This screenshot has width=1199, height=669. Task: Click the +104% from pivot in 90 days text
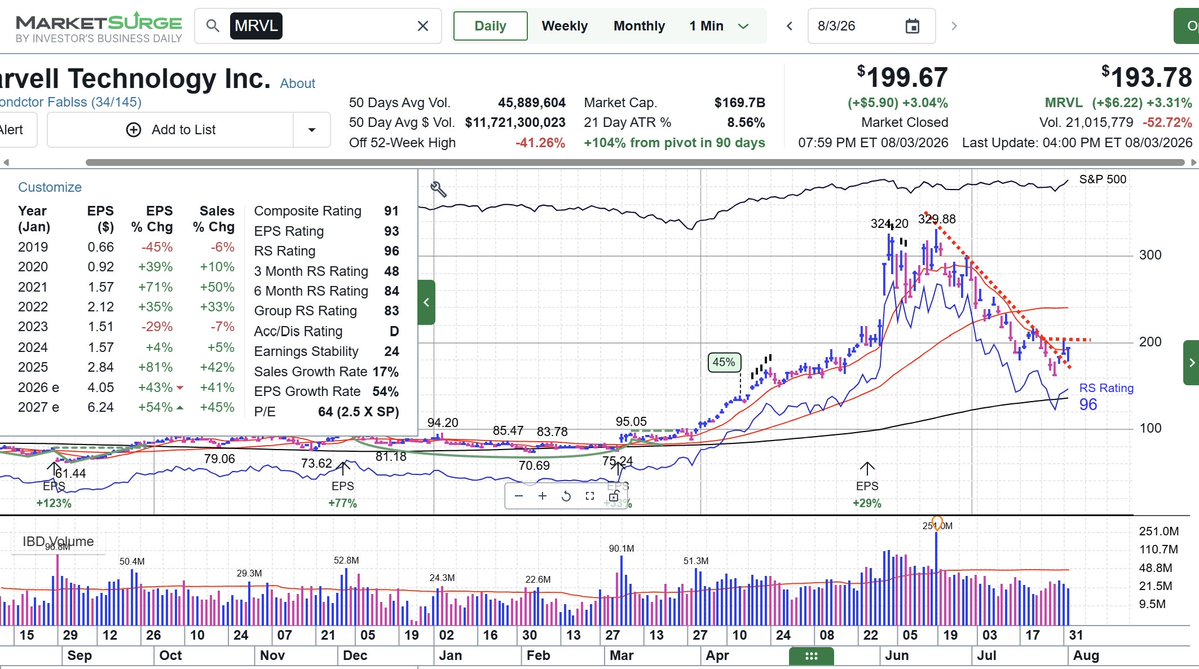click(x=674, y=143)
